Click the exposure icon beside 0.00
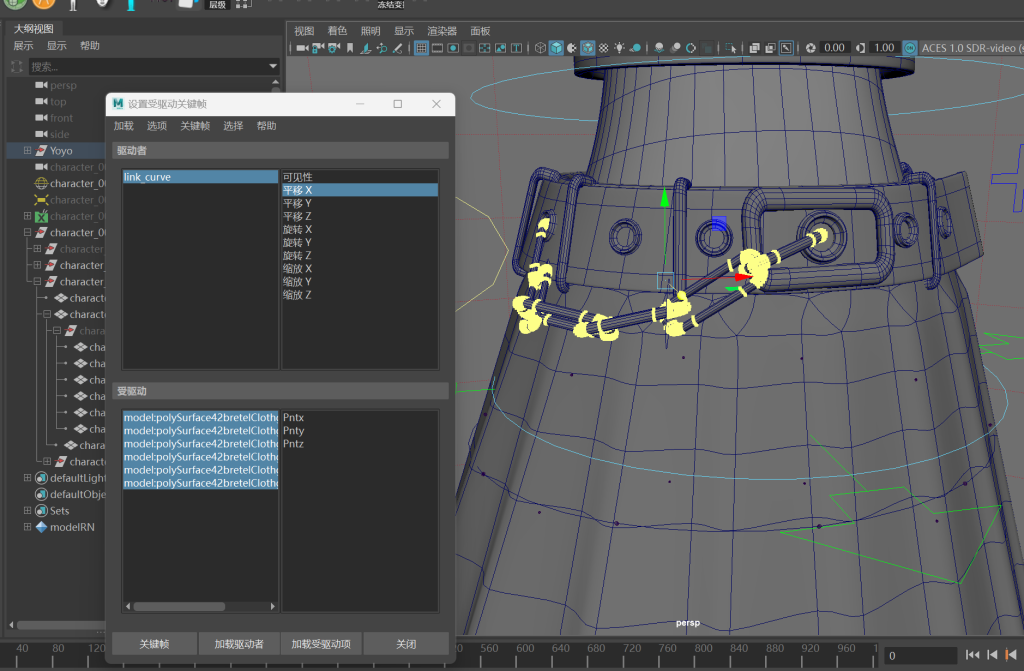Viewport: 1024px width, 671px height. pos(810,48)
